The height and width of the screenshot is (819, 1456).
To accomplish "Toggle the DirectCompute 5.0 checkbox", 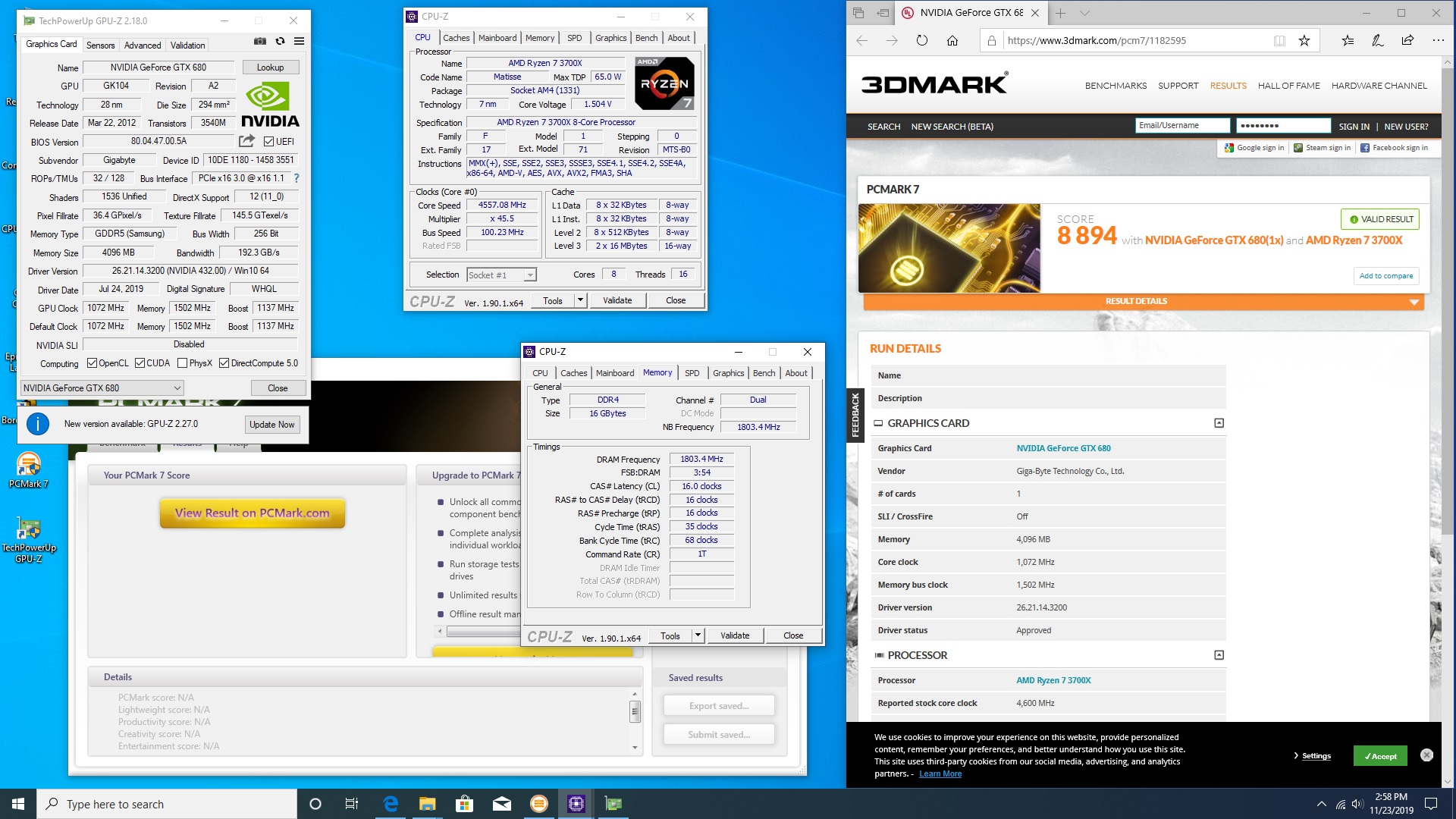I will pos(224,363).
